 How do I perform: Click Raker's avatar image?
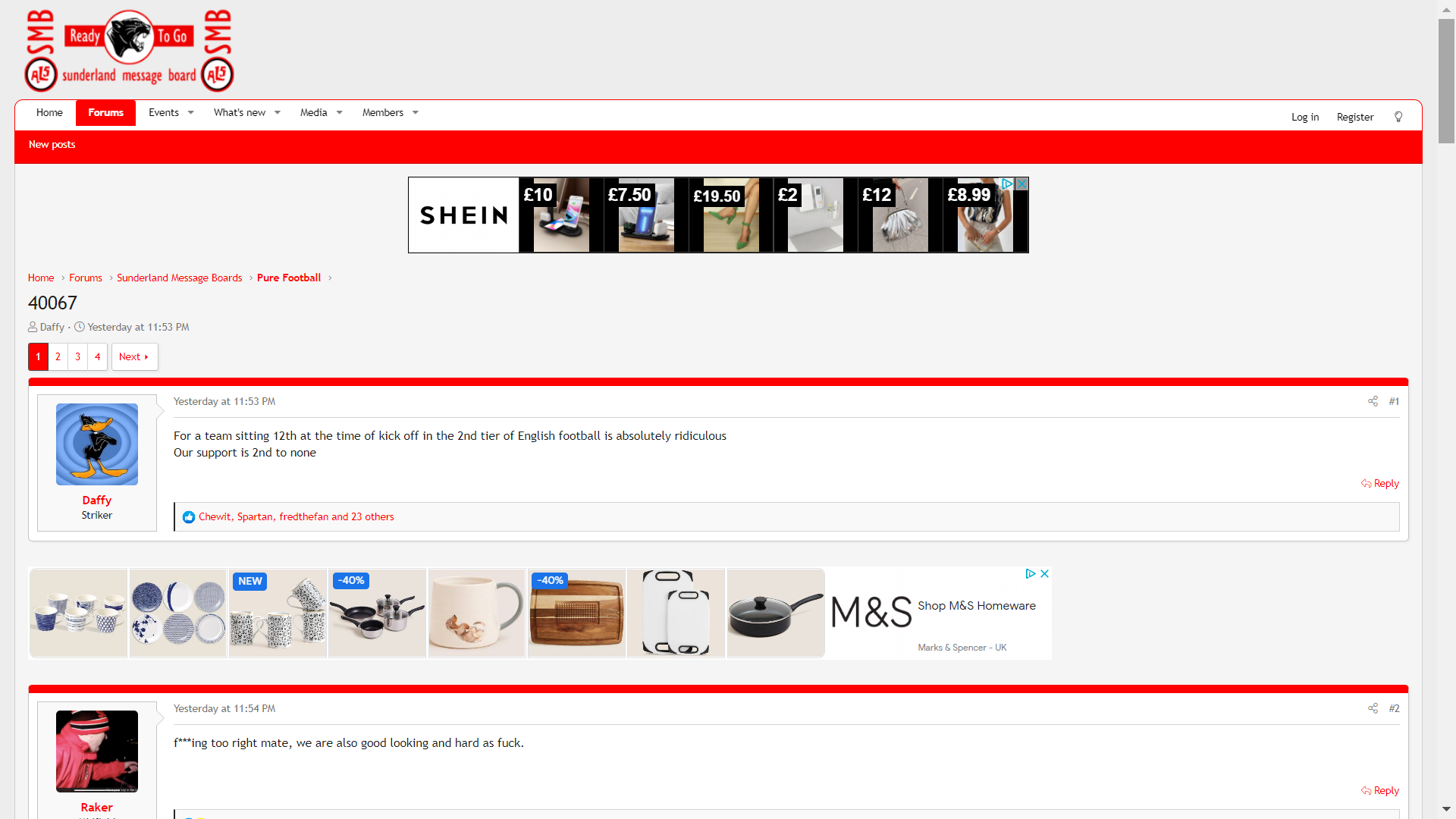click(x=97, y=751)
